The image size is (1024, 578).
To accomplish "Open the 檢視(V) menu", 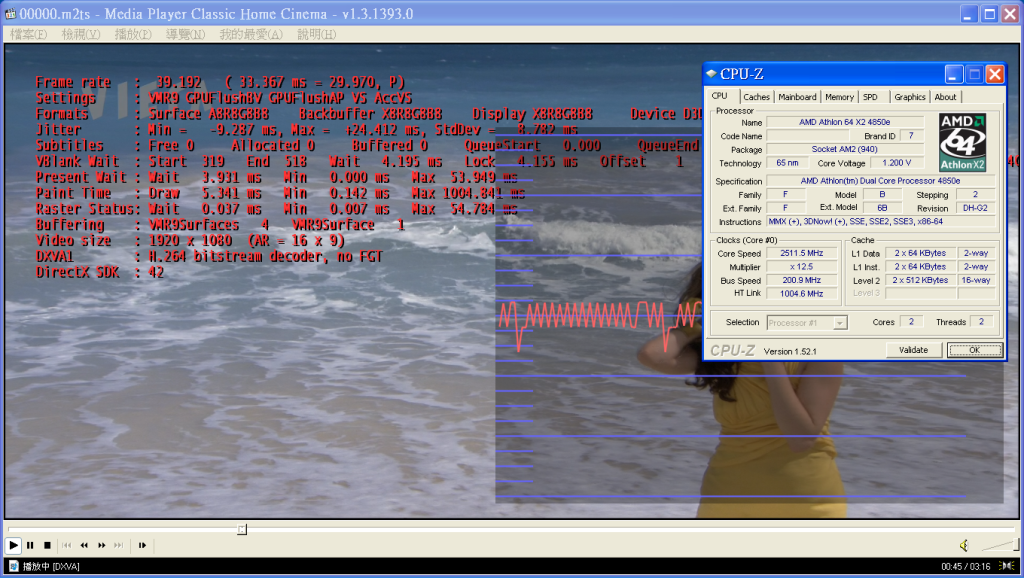I will click(81, 34).
